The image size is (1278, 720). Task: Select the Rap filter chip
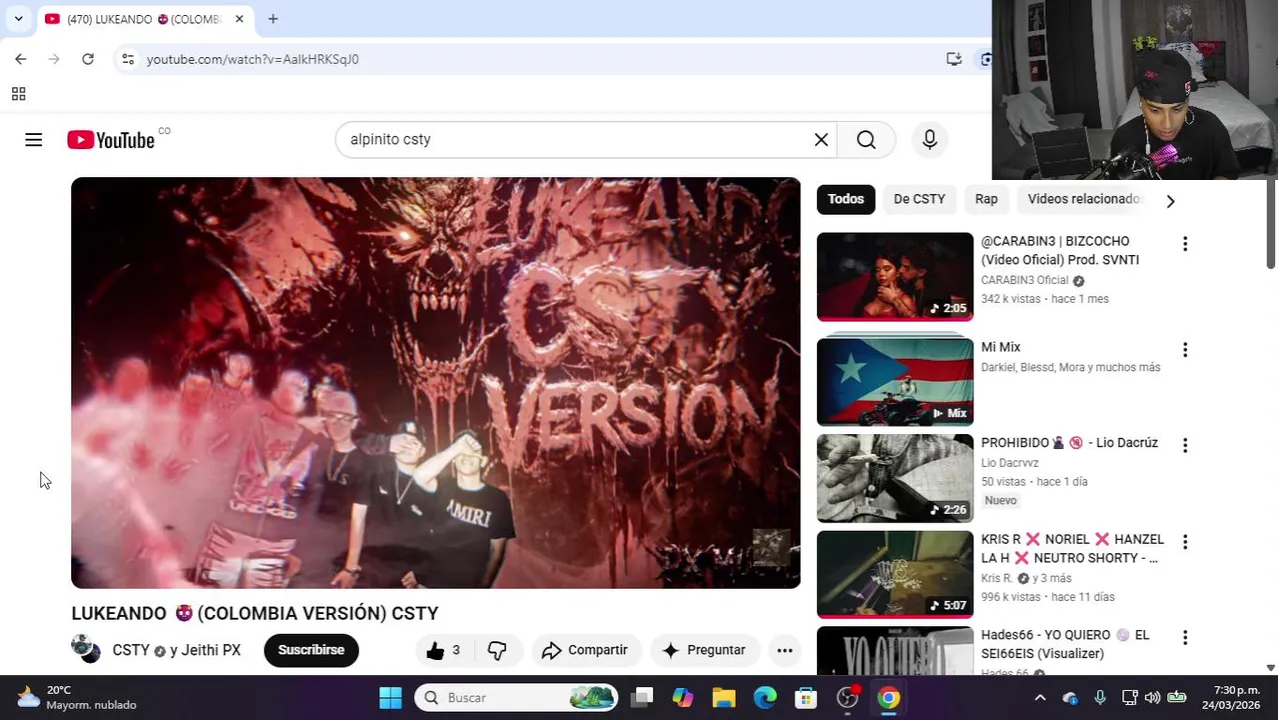(986, 199)
